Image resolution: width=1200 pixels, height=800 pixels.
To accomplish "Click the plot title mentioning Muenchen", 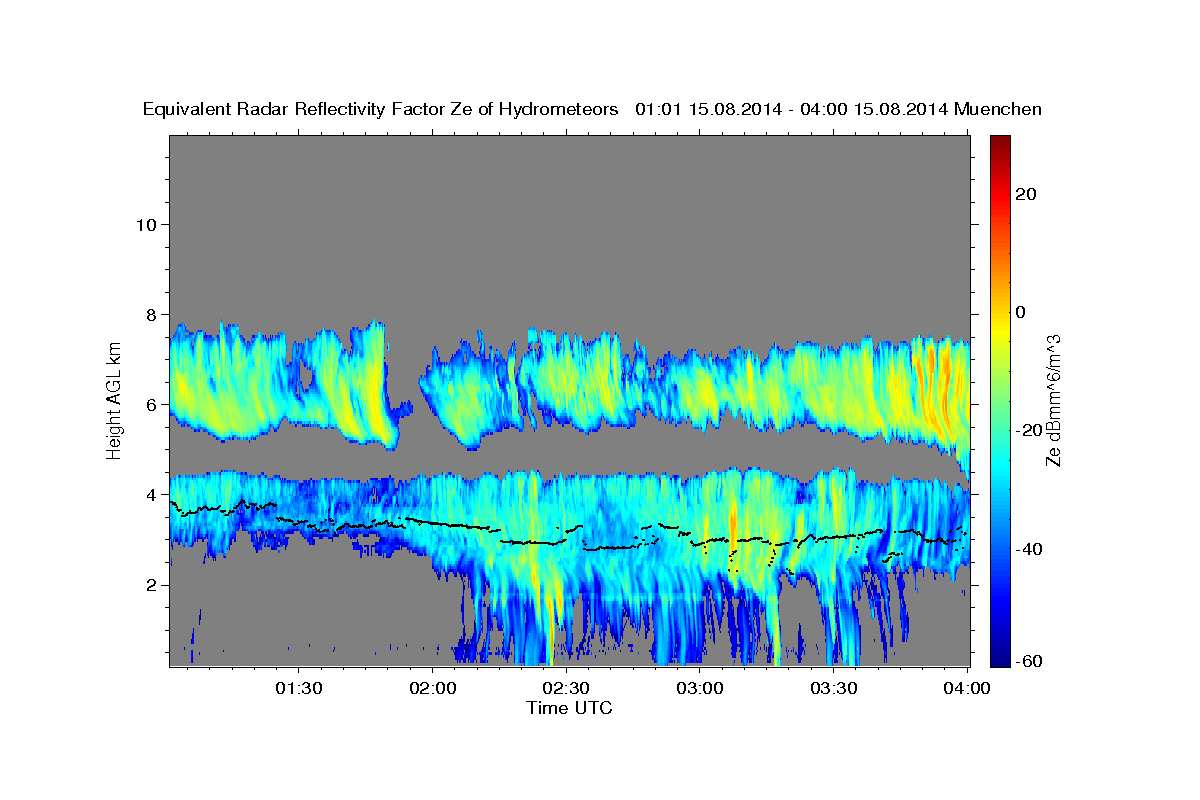I will tap(593, 109).
